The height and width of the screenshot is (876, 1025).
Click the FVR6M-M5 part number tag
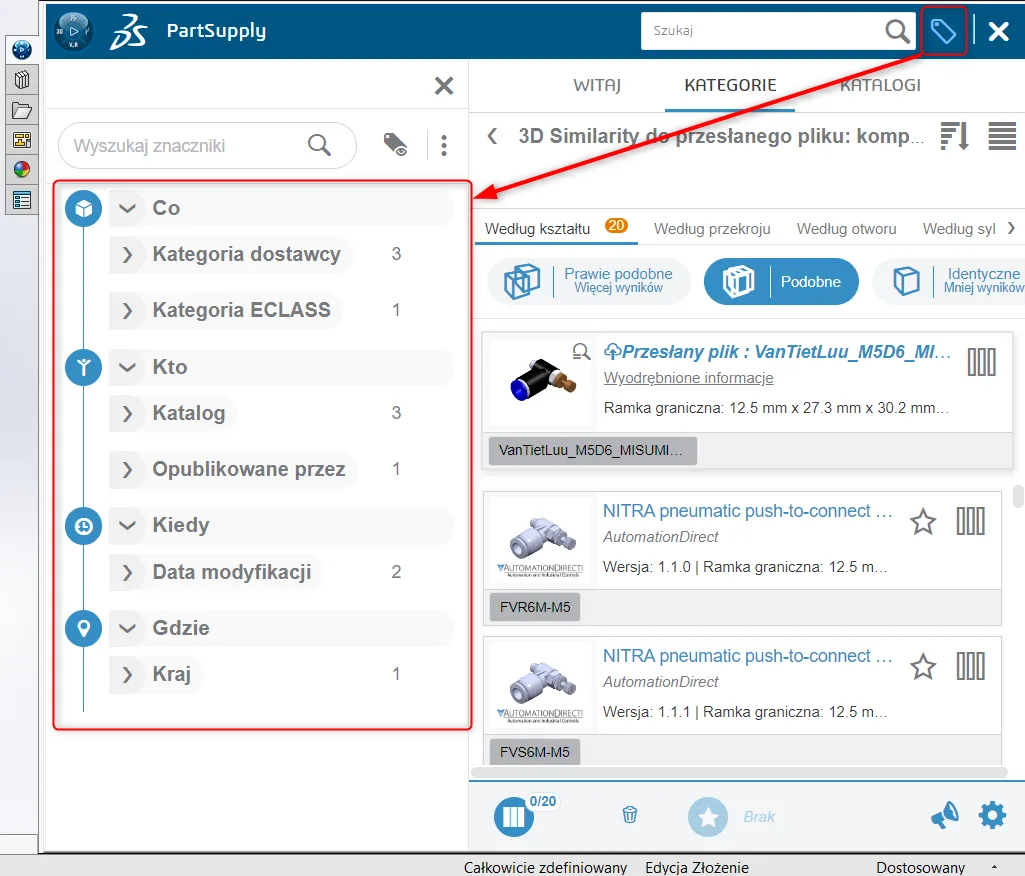click(535, 607)
